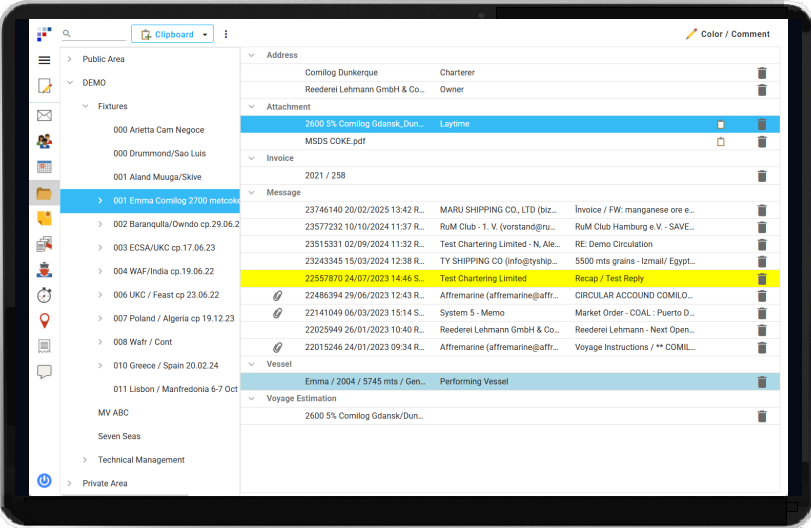Open the TY SHIPPING CO grains message
This screenshot has width=811, height=528.
click(510, 261)
